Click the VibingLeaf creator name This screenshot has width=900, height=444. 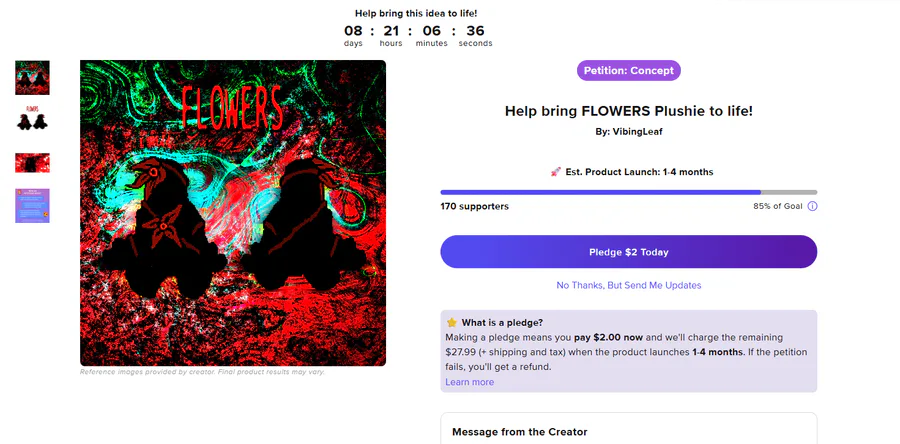pos(637,132)
